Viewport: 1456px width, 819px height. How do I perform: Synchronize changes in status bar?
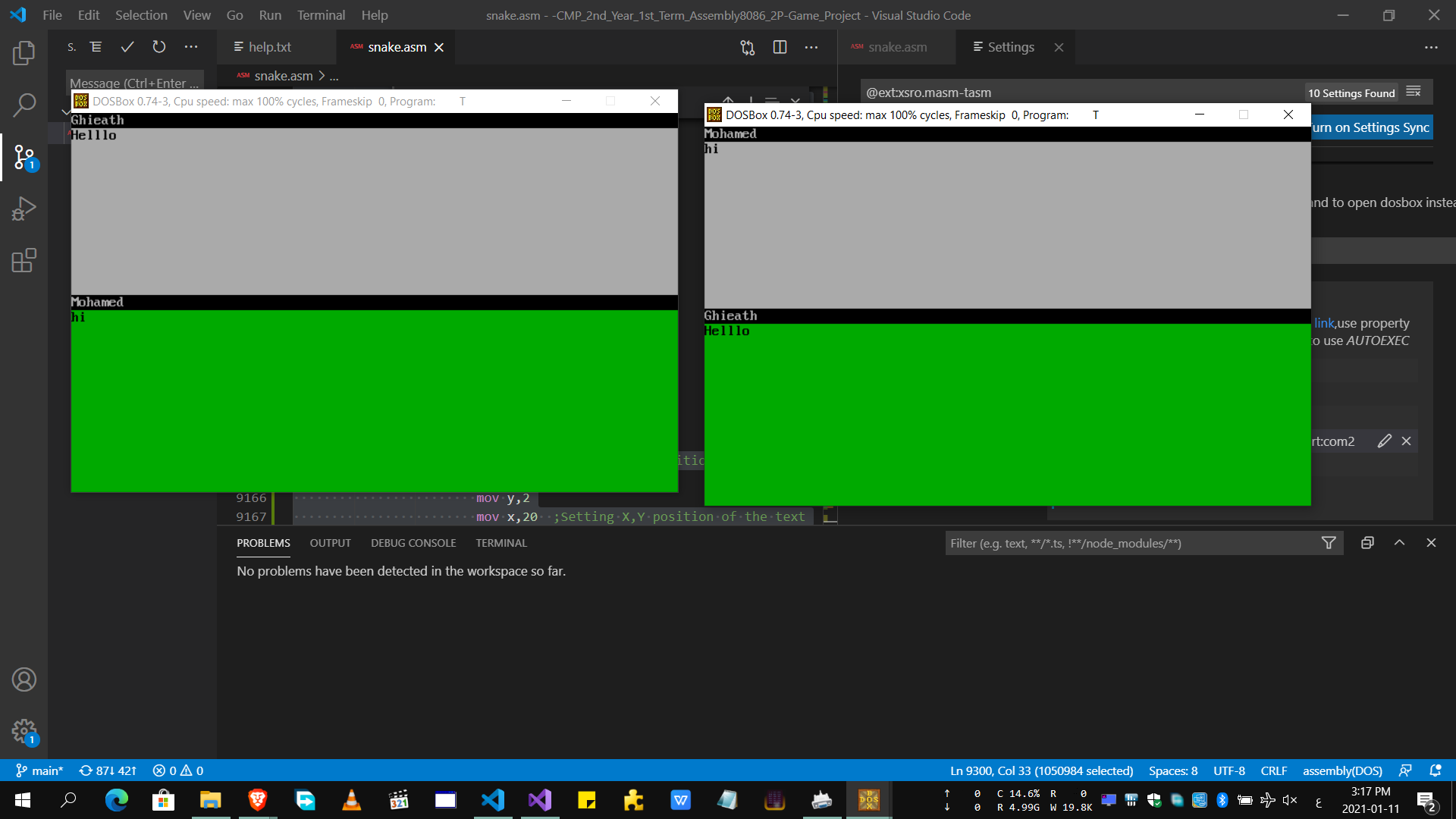[x=108, y=770]
